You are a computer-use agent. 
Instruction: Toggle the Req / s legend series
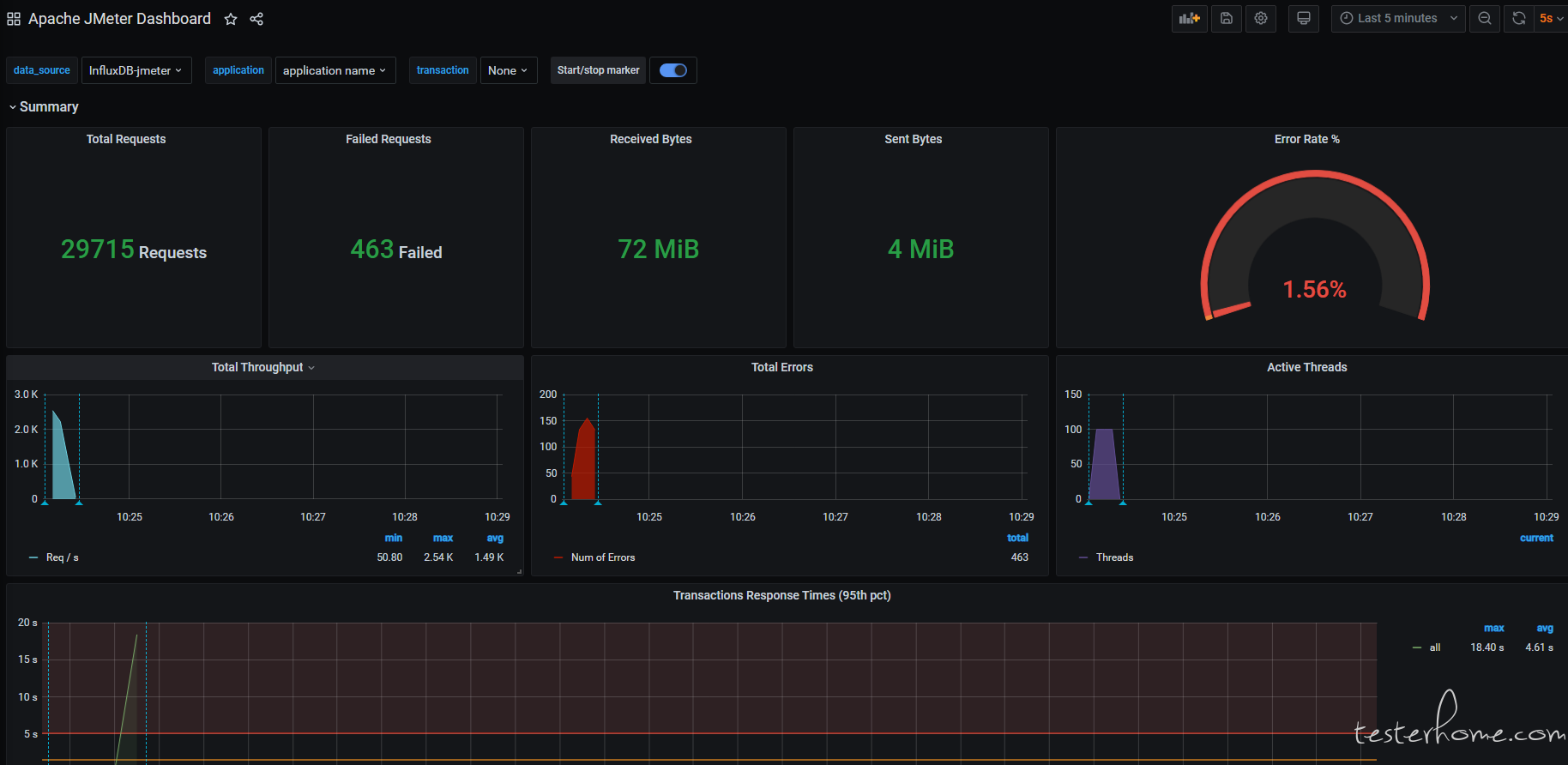pyautogui.click(x=63, y=557)
